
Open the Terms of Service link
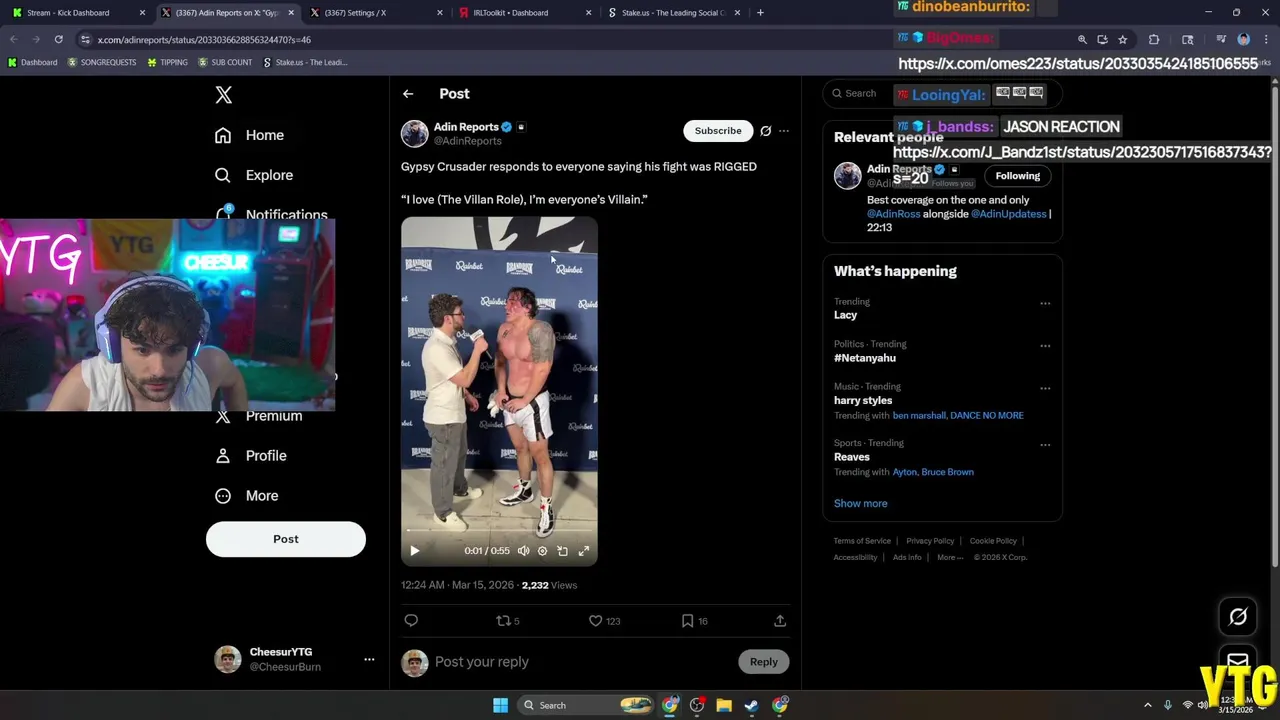click(862, 541)
